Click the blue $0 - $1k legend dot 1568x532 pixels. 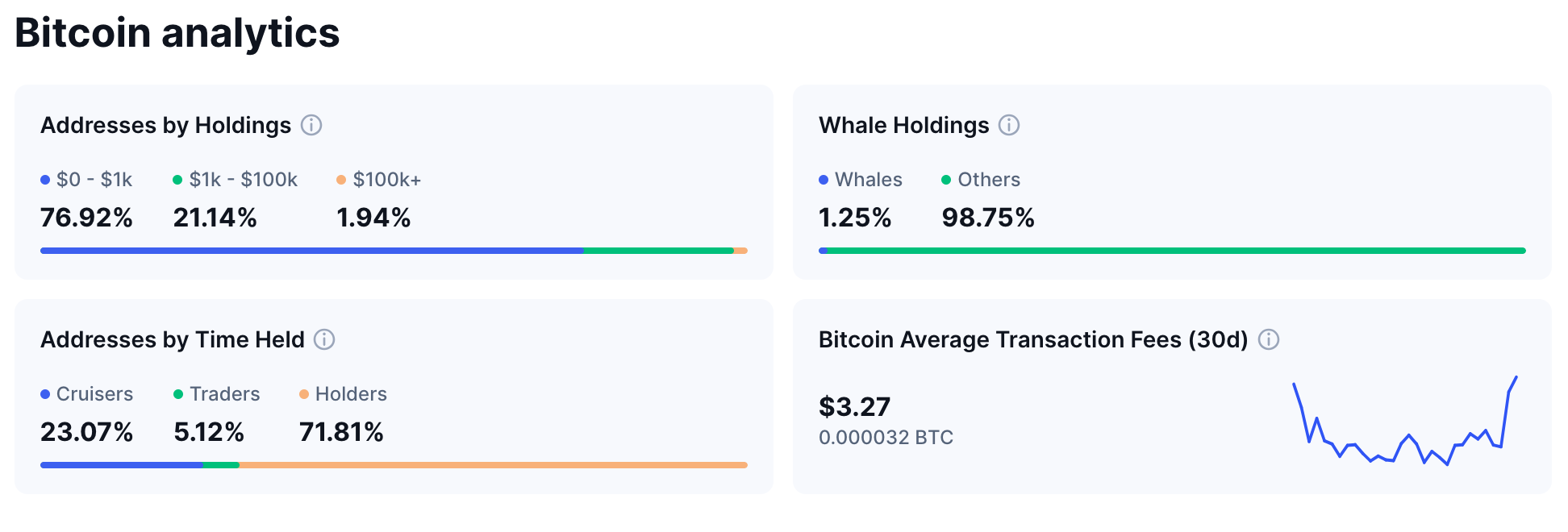click(x=45, y=180)
